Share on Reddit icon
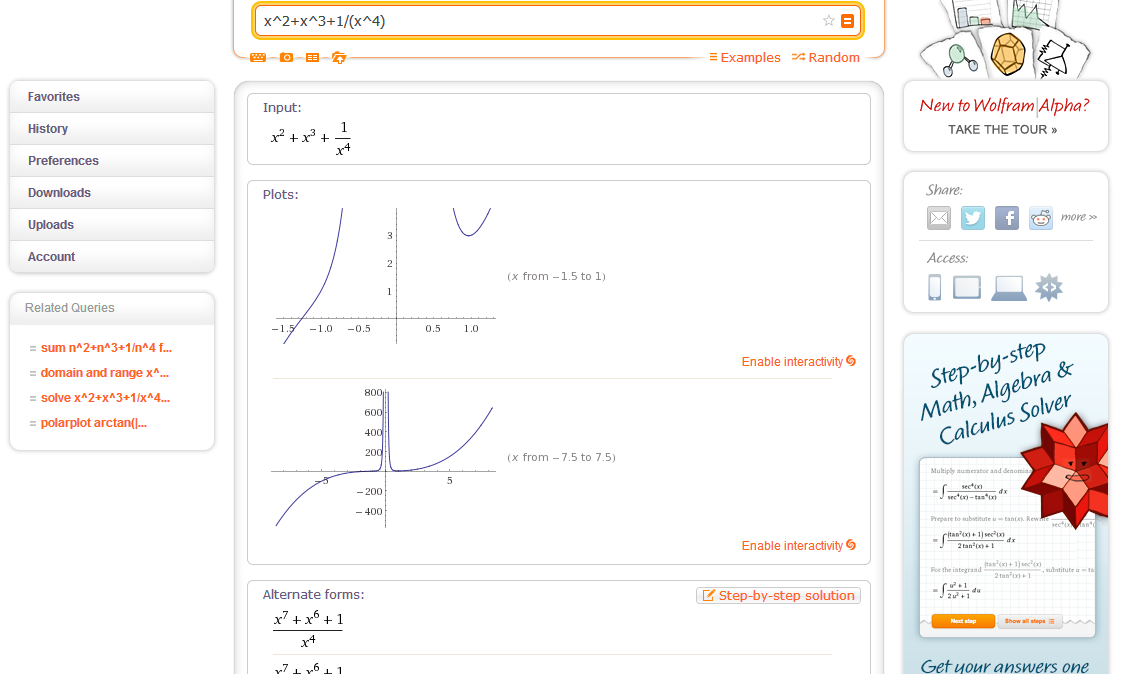This screenshot has width=1147, height=674. coord(1041,217)
